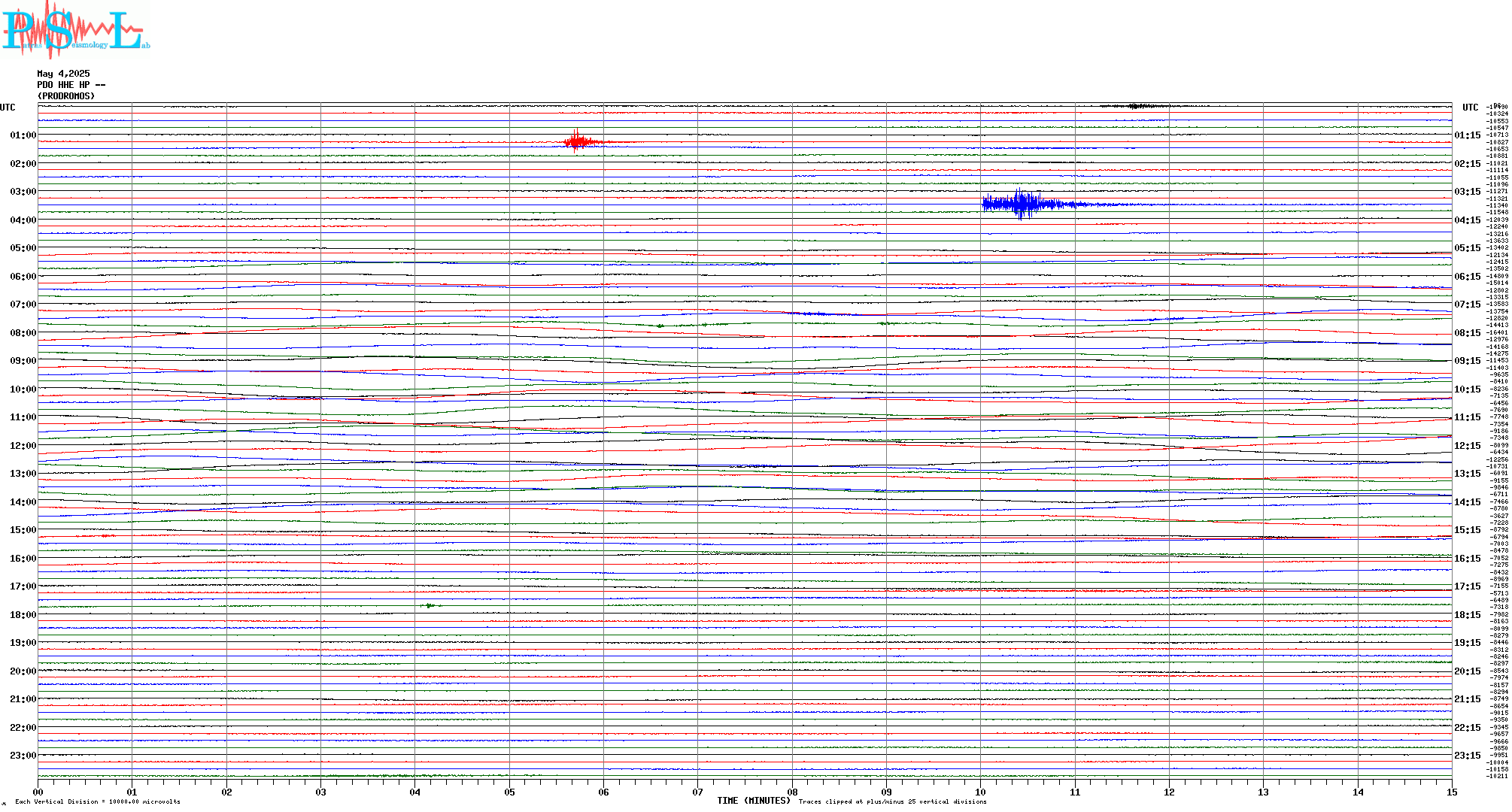Click the 17:15 time label on right
The image size is (1512, 812).
tap(1467, 586)
